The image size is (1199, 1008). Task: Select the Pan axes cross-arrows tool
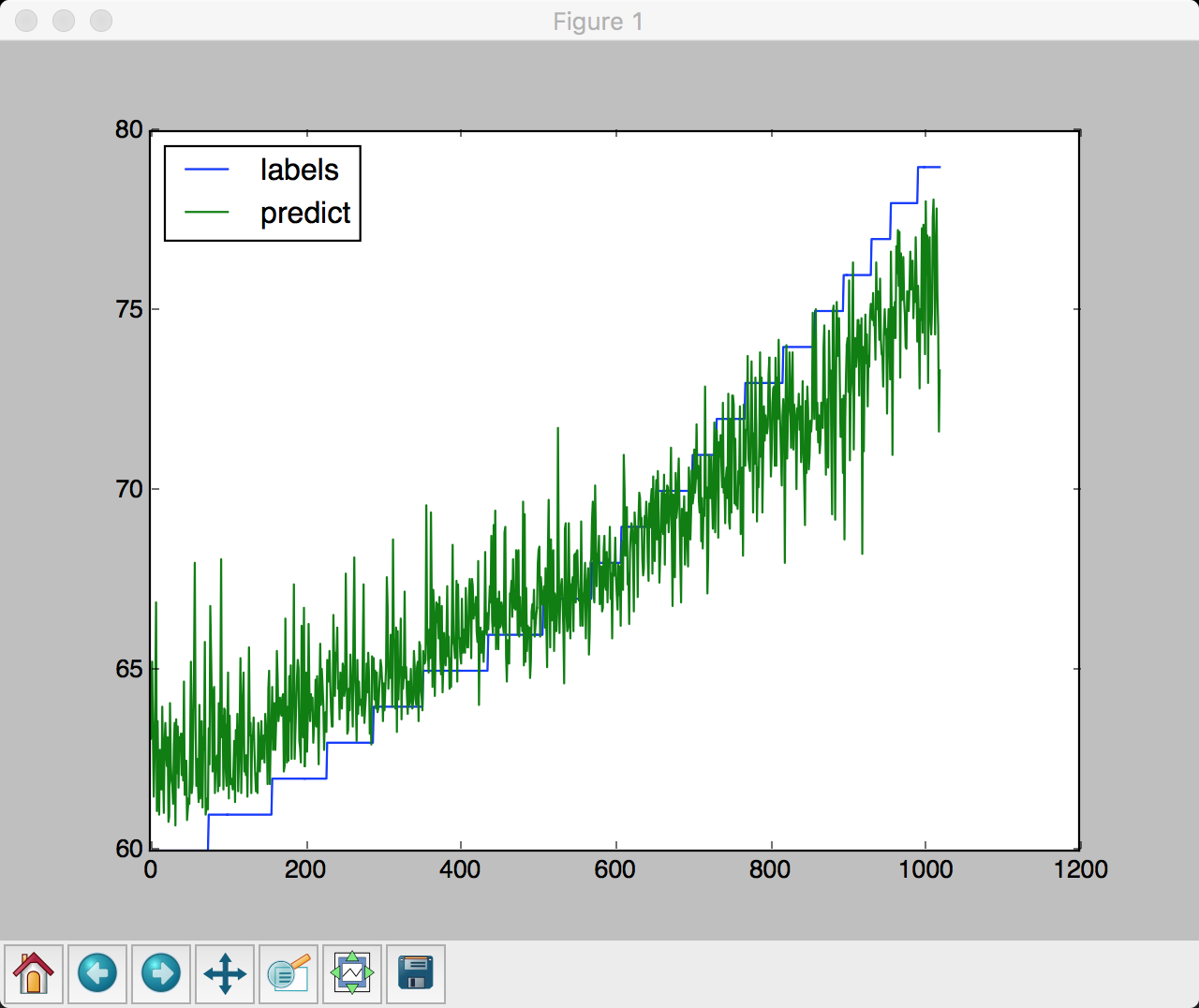225,974
